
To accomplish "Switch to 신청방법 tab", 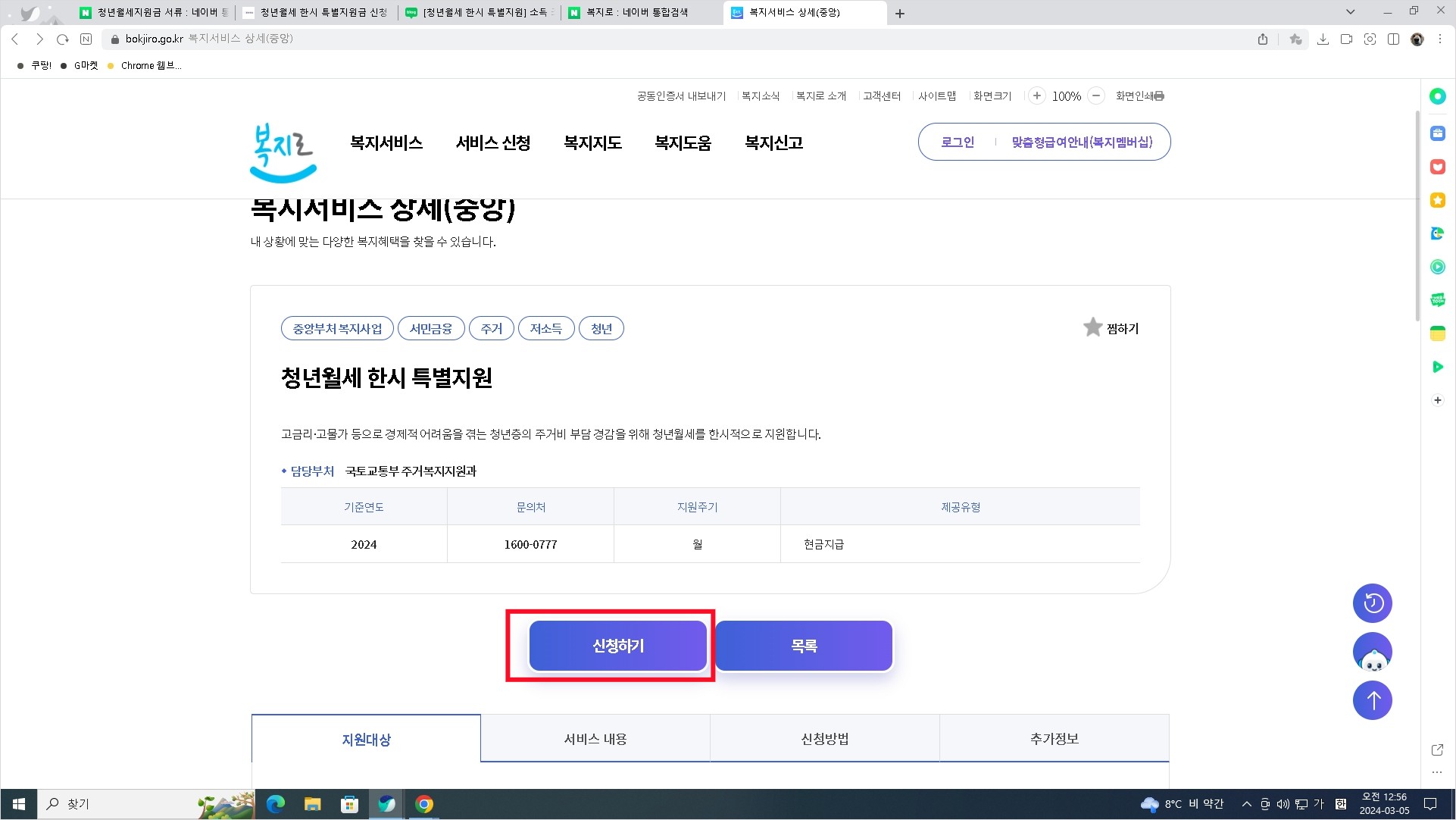I will 824,738.
